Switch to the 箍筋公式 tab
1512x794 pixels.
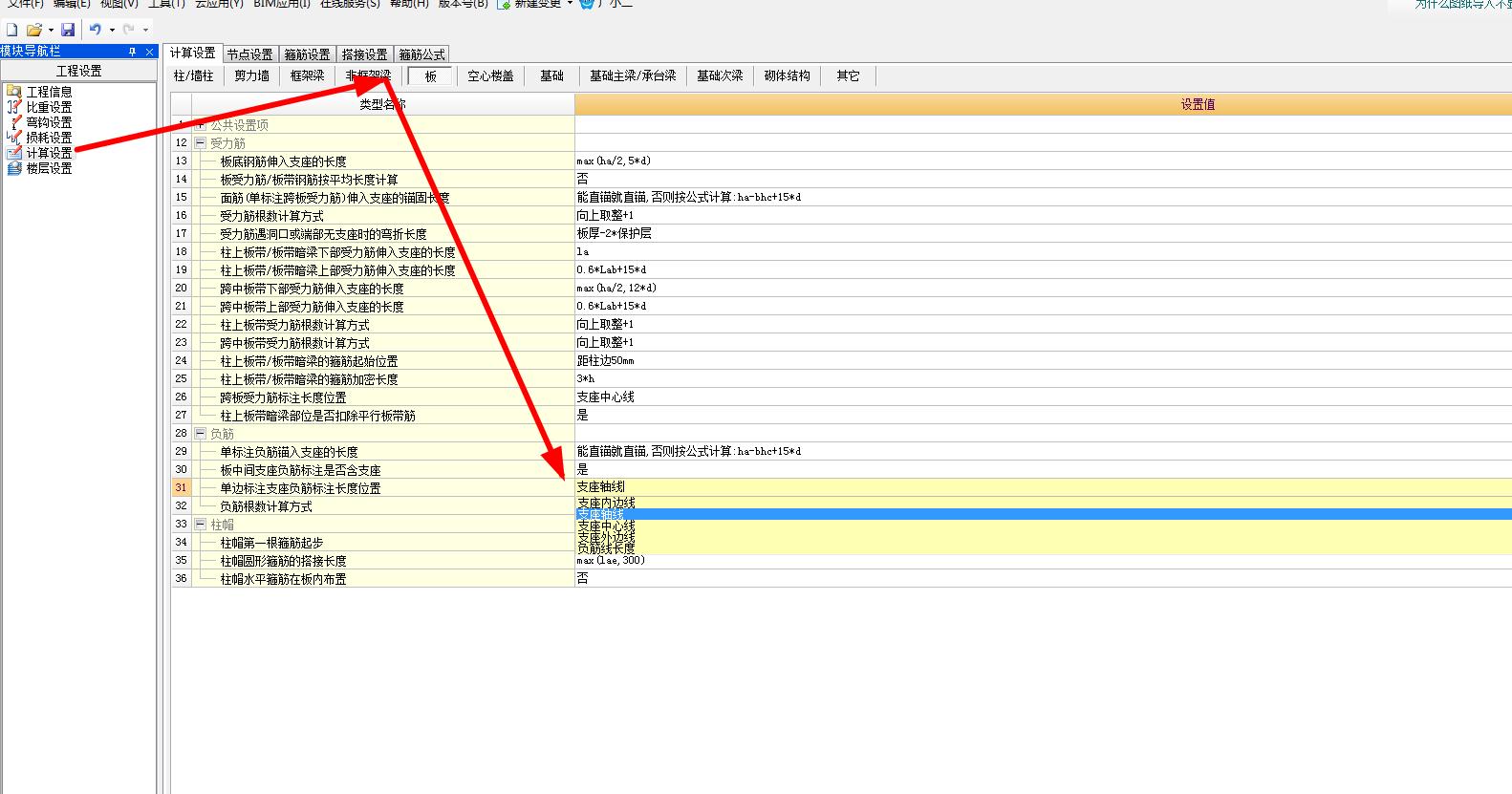tap(422, 54)
